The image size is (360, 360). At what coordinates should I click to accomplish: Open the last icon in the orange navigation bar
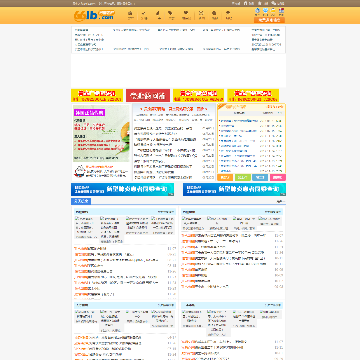[x=228, y=15]
